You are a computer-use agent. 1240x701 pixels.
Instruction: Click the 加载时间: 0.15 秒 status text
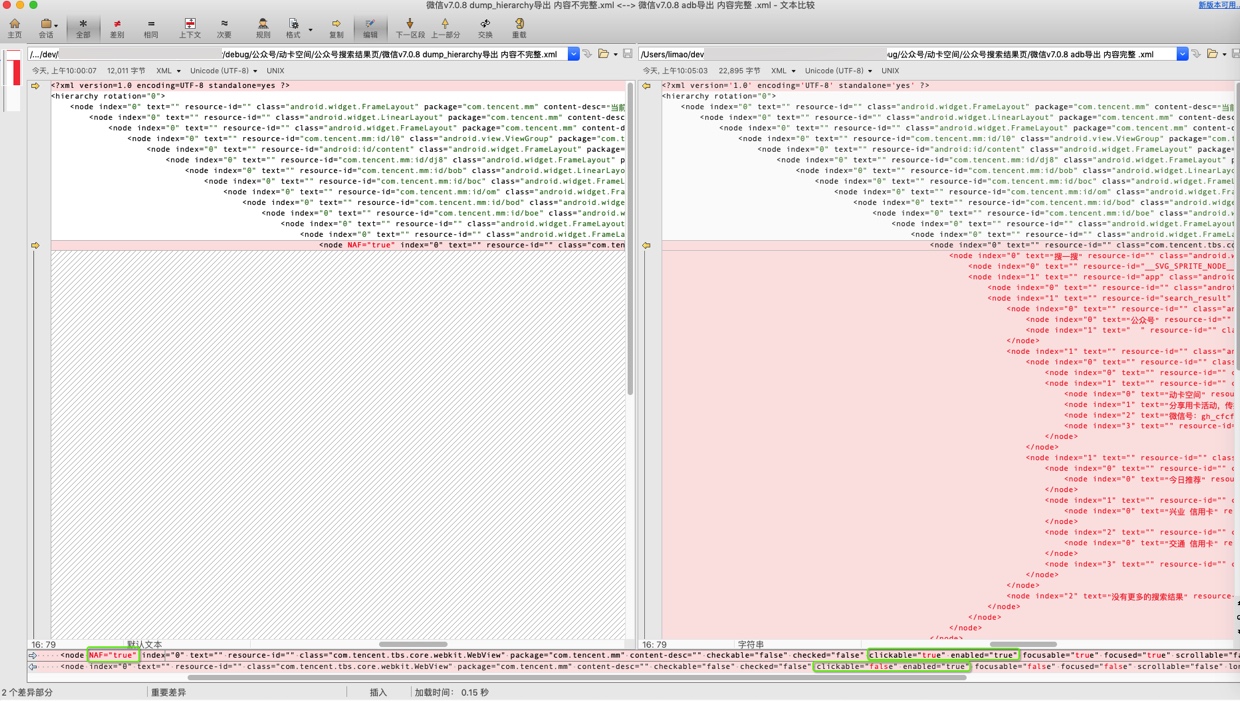pyautogui.click(x=450, y=692)
